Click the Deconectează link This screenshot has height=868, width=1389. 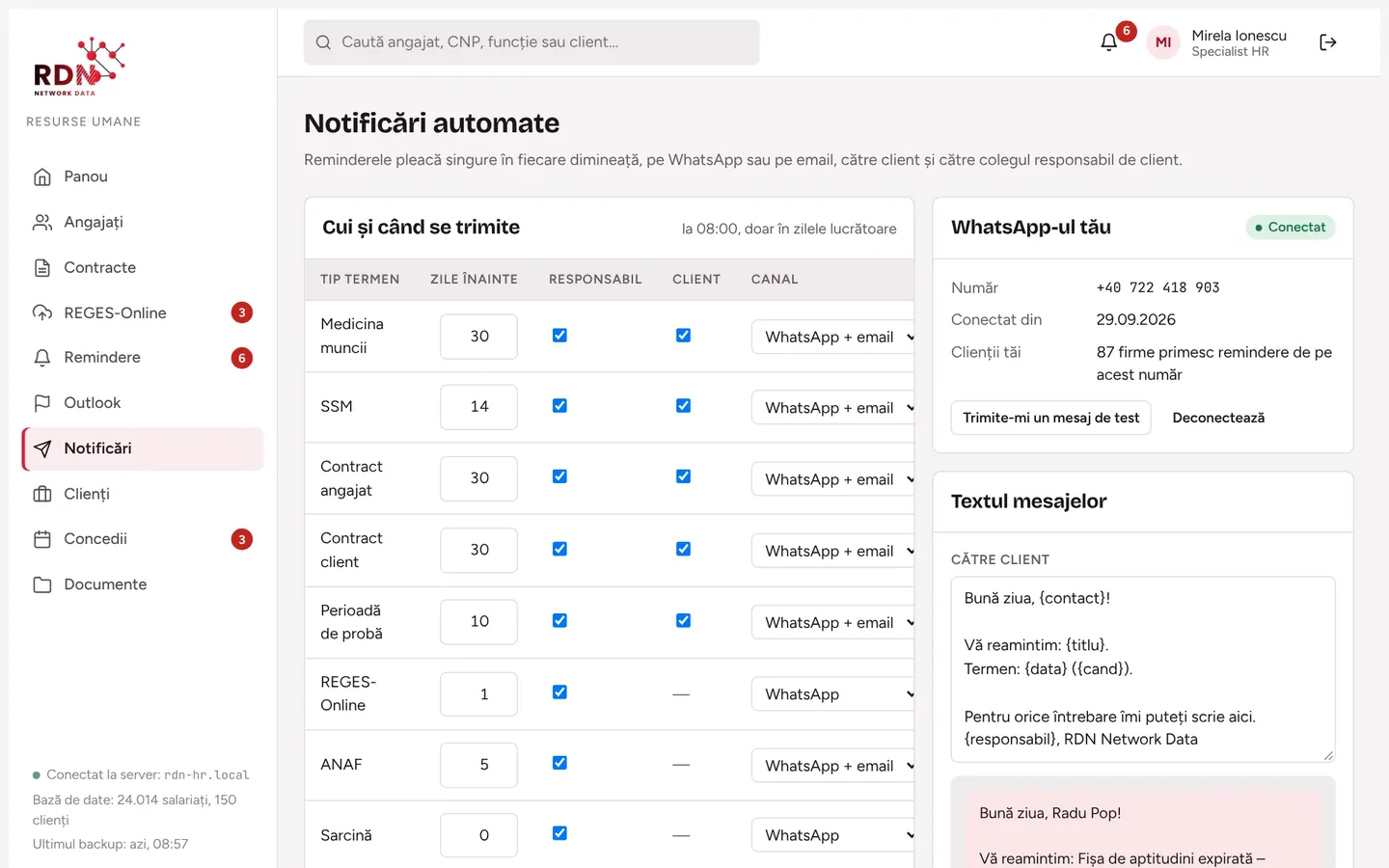click(1218, 418)
